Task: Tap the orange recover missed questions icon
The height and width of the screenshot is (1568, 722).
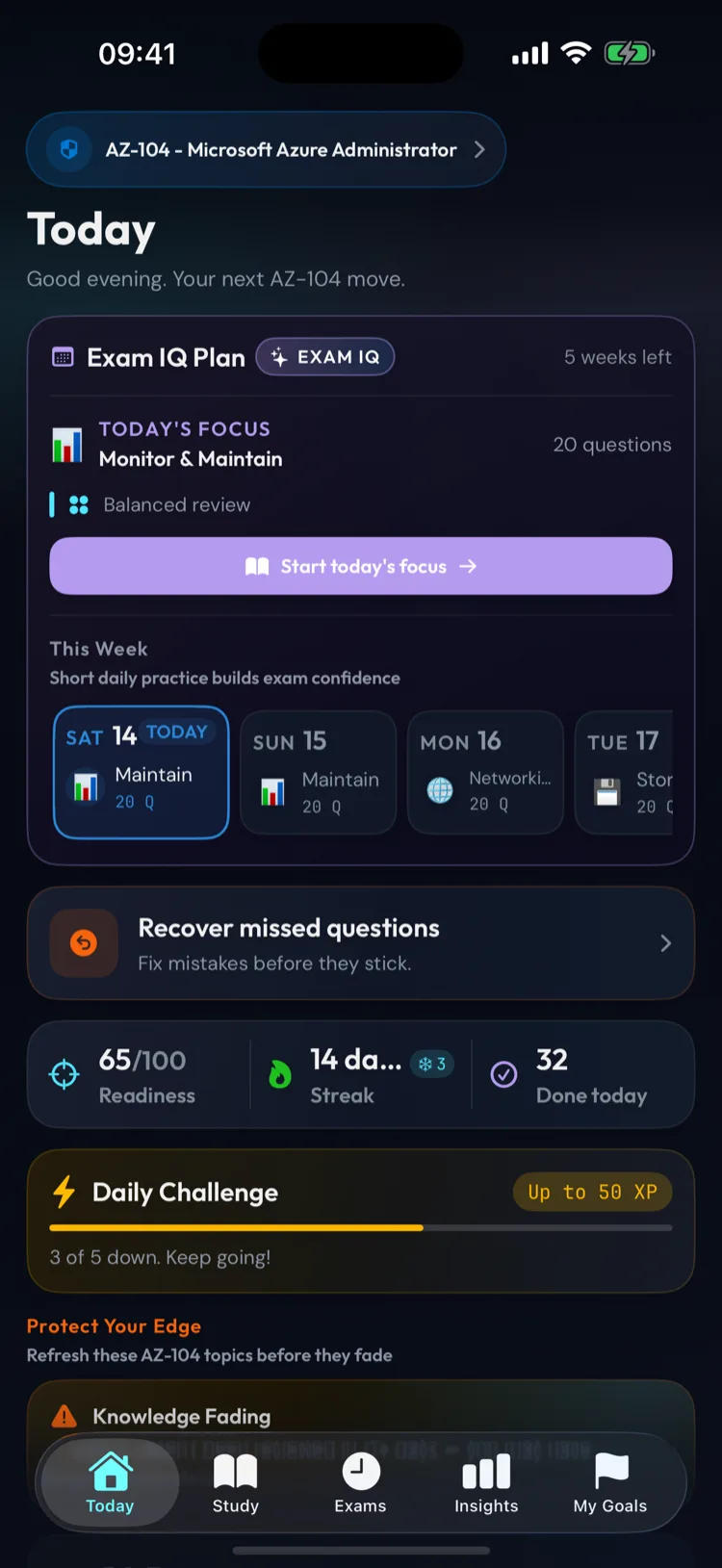Action: pos(84,943)
